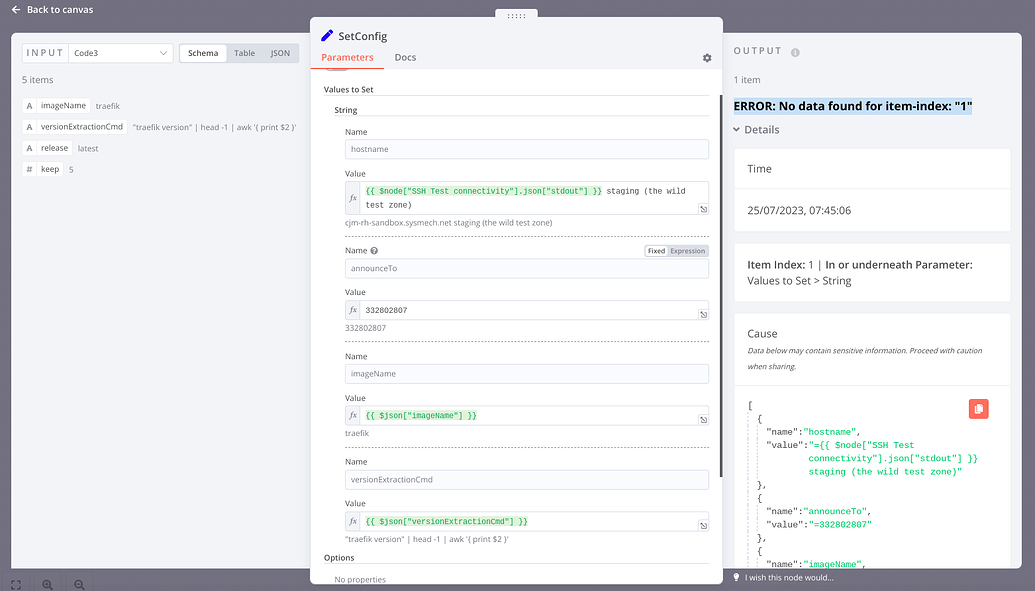Click the SetConfig pencil node icon
The height and width of the screenshot is (591, 1035).
(x=327, y=36)
